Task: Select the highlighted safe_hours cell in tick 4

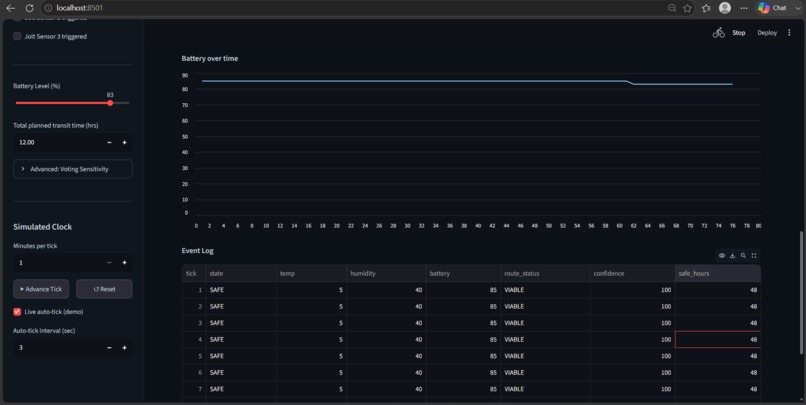Action: click(718, 339)
